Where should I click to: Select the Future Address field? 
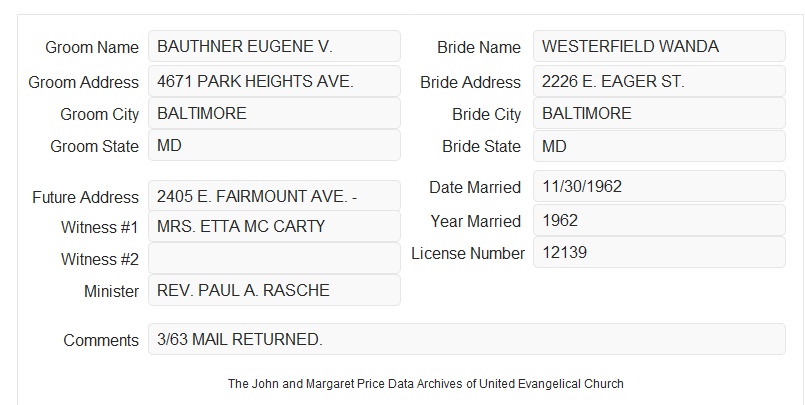274,196
